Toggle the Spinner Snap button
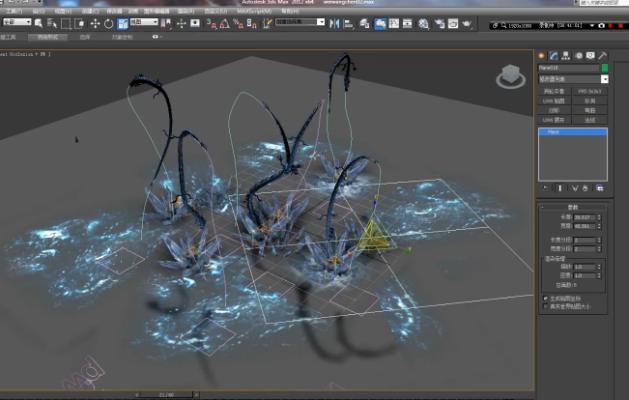Viewport: 629px width, 400px height. 252,24
